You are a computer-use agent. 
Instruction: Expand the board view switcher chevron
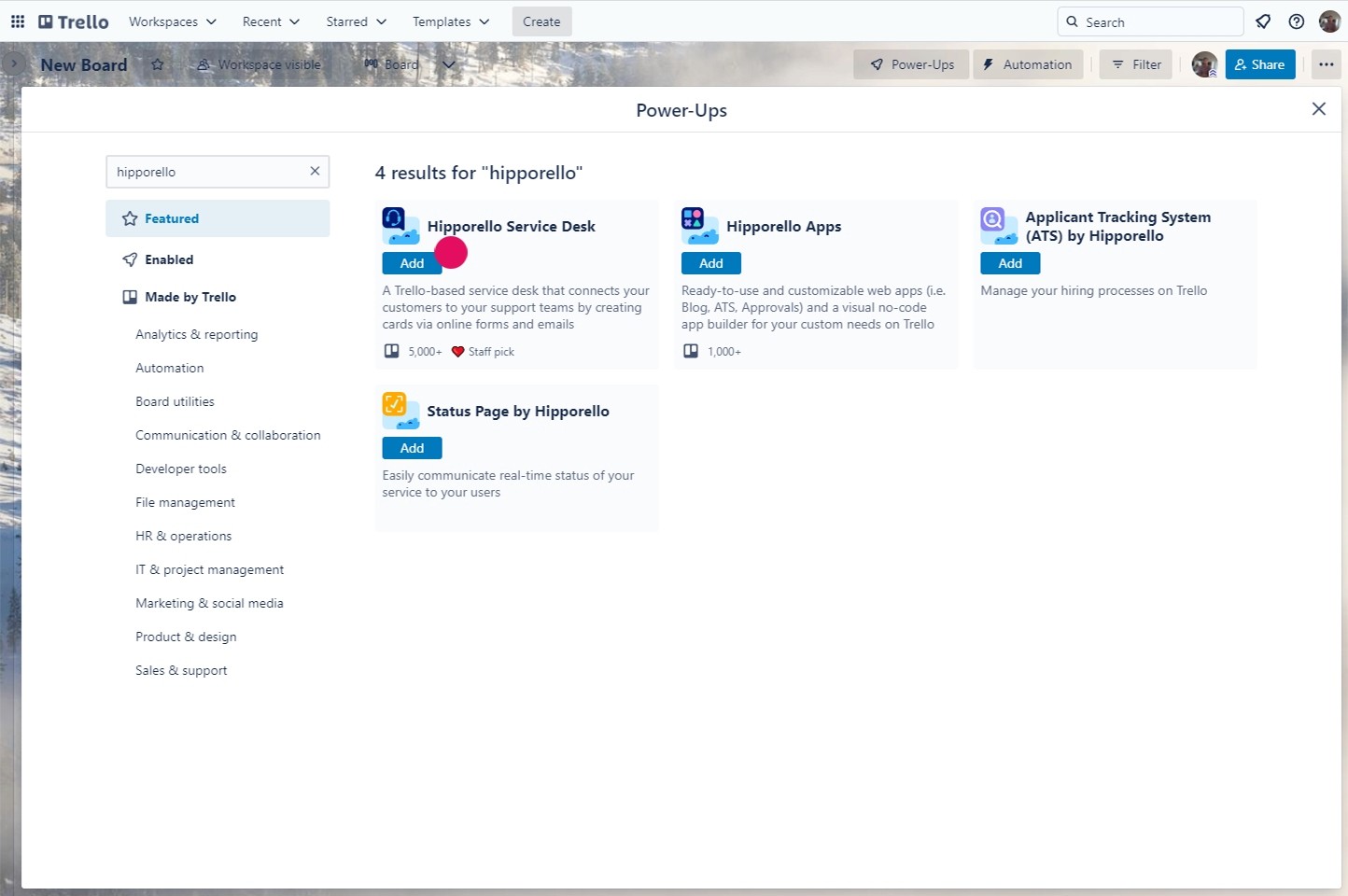tap(449, 64)
